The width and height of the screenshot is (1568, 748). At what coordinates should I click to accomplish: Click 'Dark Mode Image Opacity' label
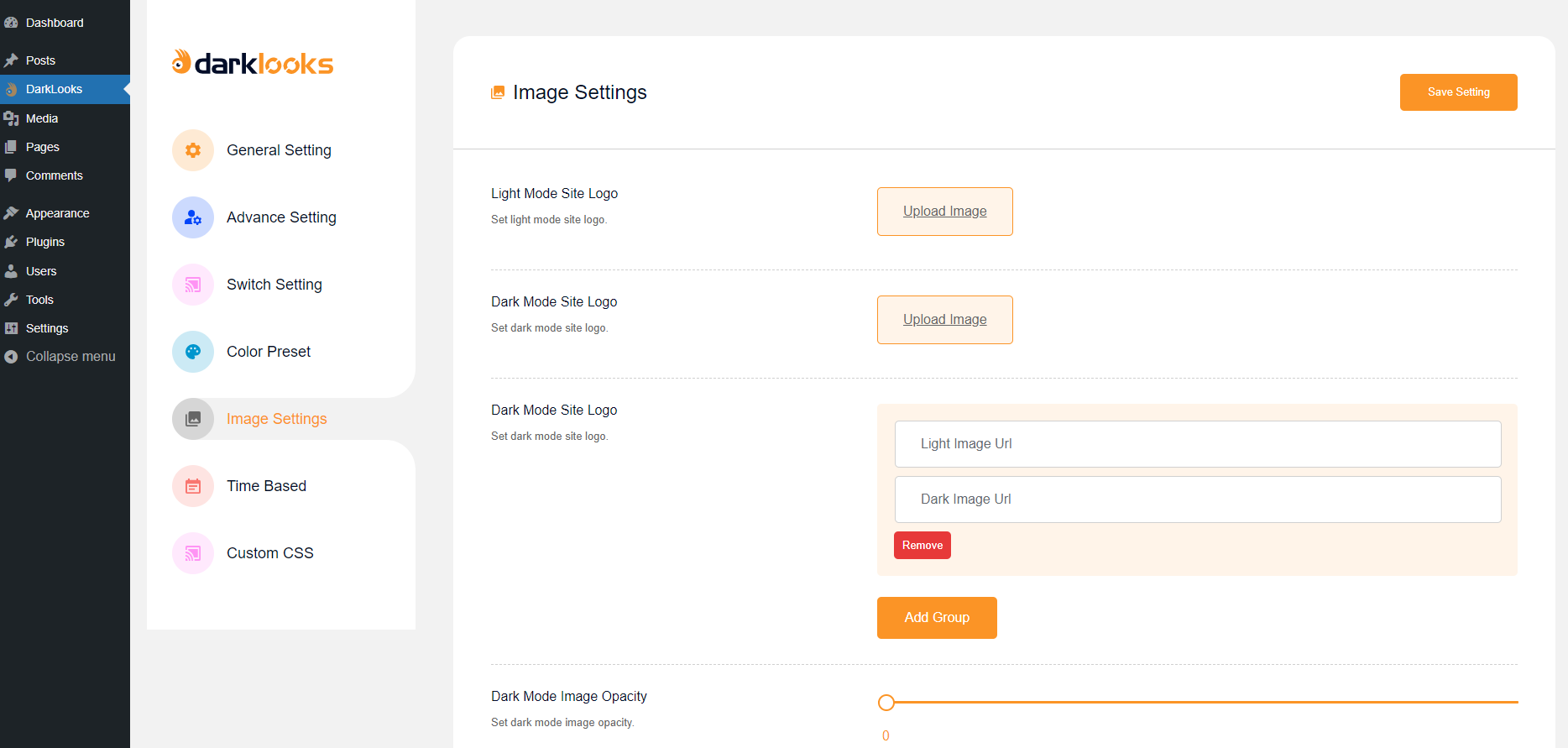pos(569,697)
